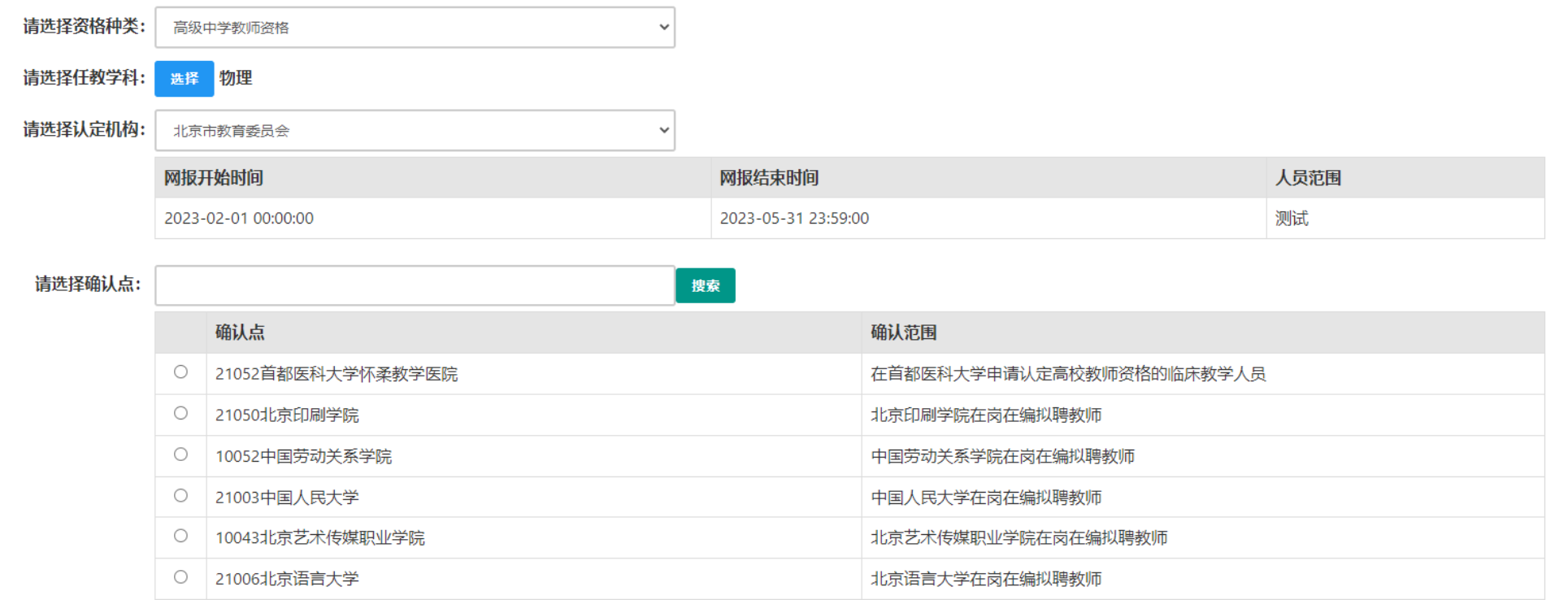Screen dimensions: 1568x600
Task: Select radio button for 21050北京印刷学院
Action: click(180, 413)
